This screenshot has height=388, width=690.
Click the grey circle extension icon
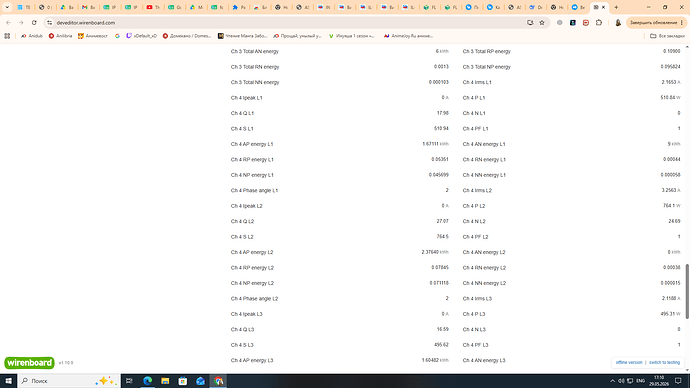[559, 22]
